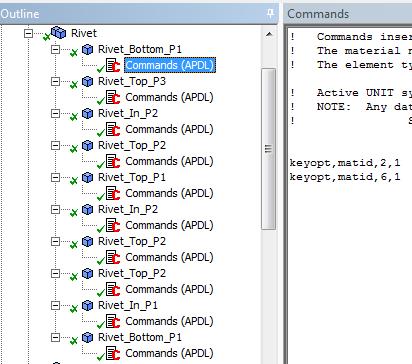The width and height of the screenshot is (412, 364).
Task: Select the highlighted Commands (APDL) item
Action: coord(170,65)
